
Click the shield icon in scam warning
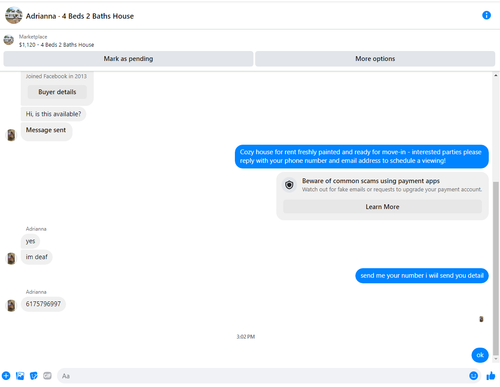pyautogui.click(x=289, y=184)
